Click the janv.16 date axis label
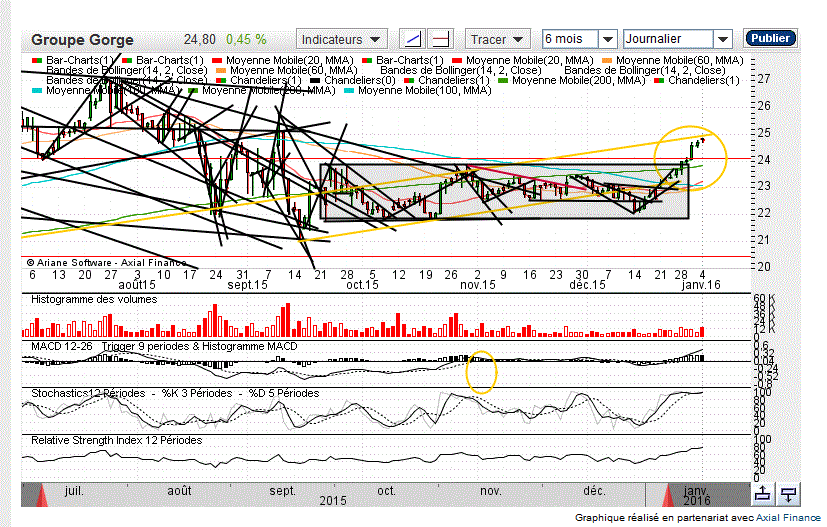This screenshot has height=527, width=827. point(700,285)
